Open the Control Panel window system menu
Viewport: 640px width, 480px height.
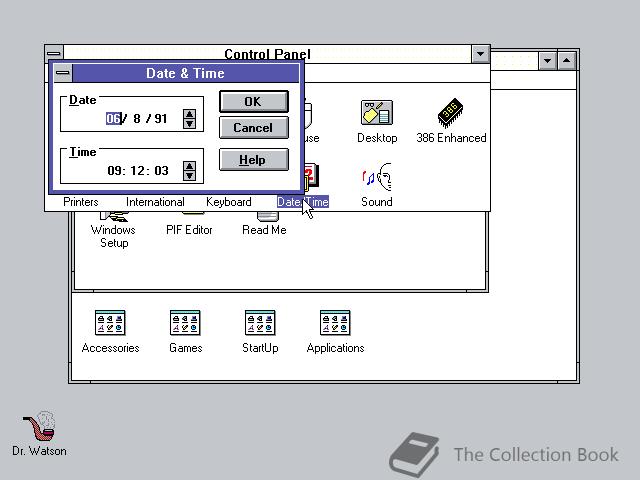click(x=54, y=53)
